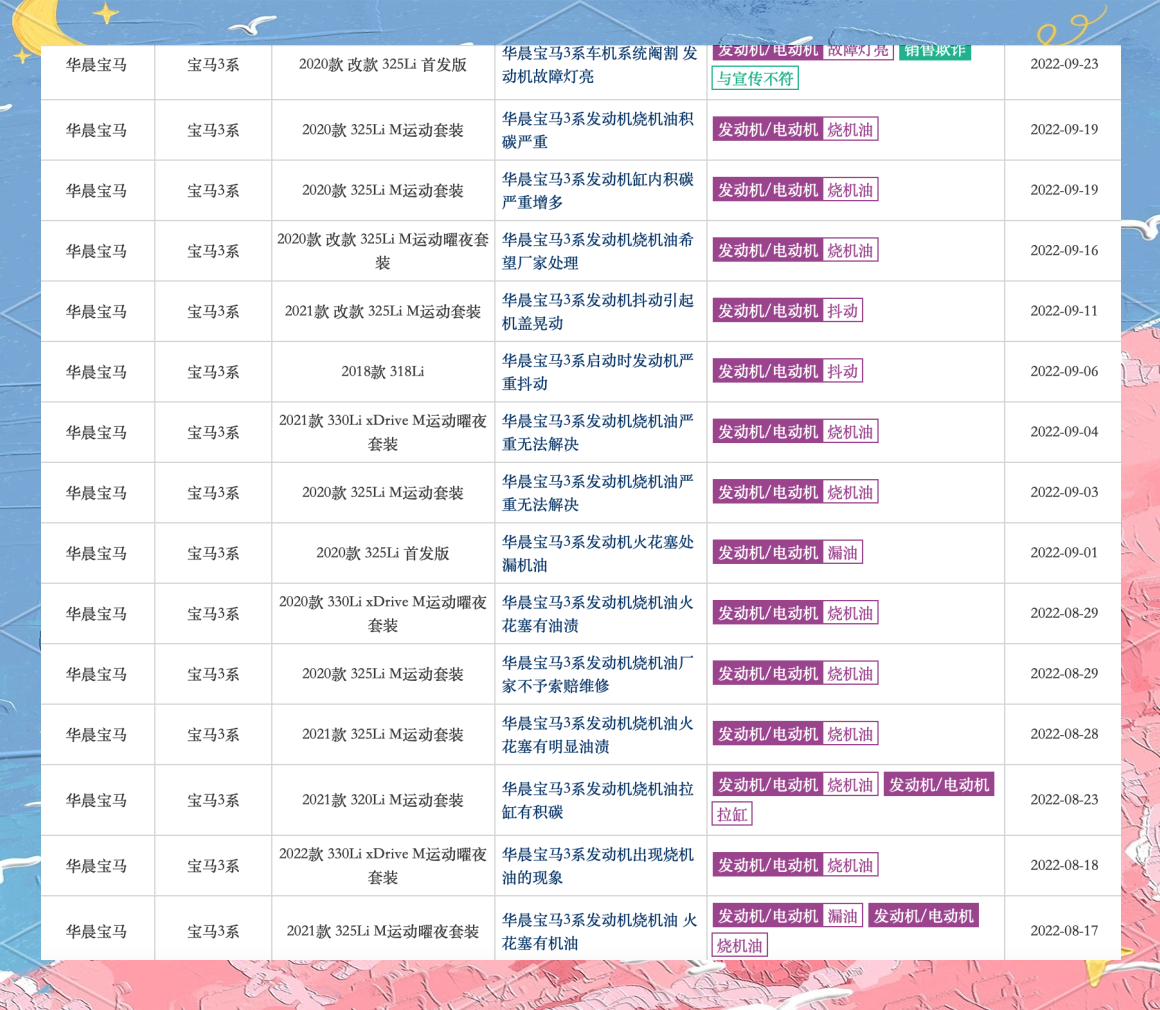Image resolution: width=1160 pixels, height=1010 pixels.
Task: Click the '拉缸' tag in 2022-08-23 row
Action: [732, 814]
